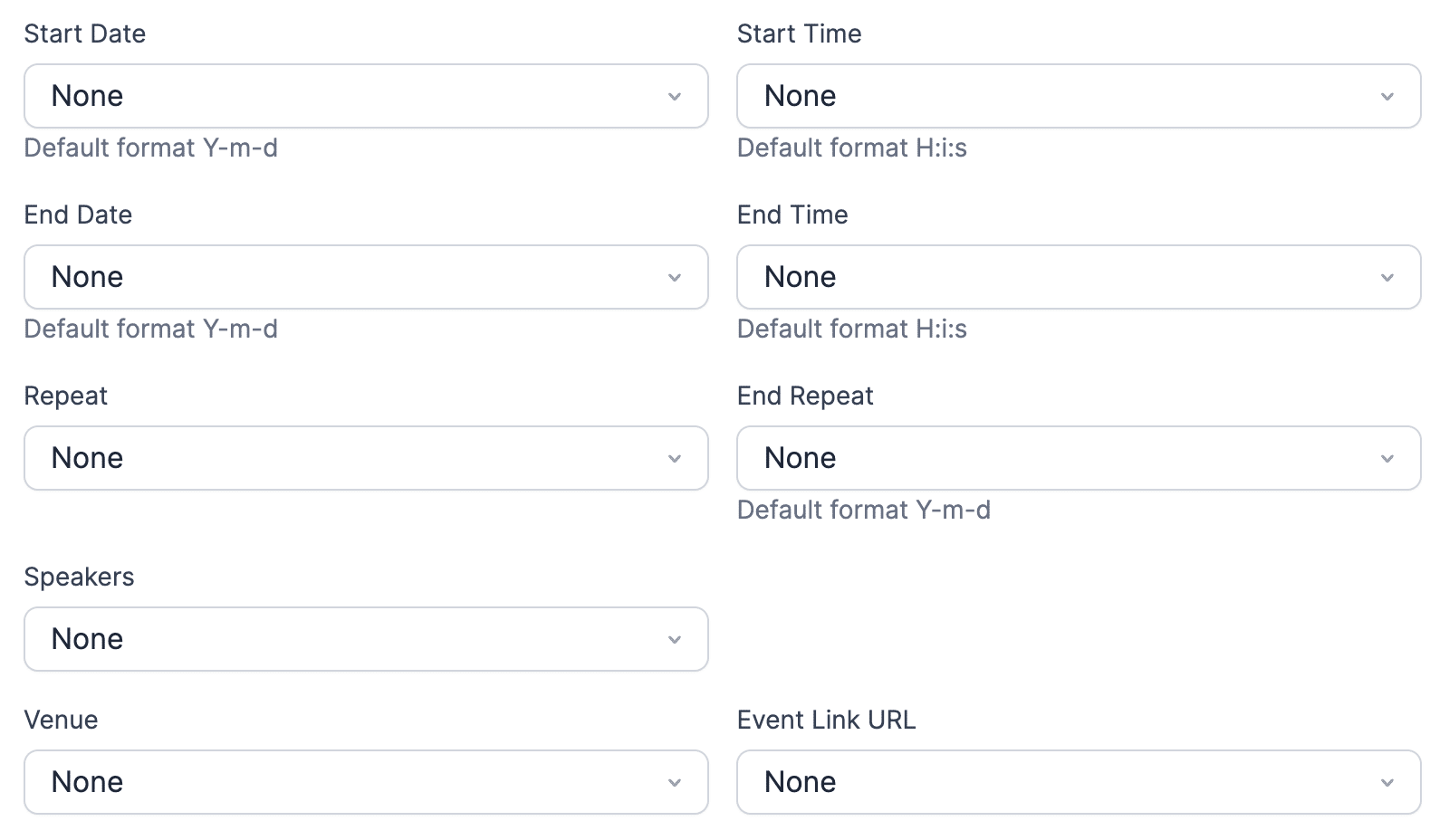This screenshot has height=840, width=1449.
Task: Open the Start Time dropdown
Action: [1078, 96]
